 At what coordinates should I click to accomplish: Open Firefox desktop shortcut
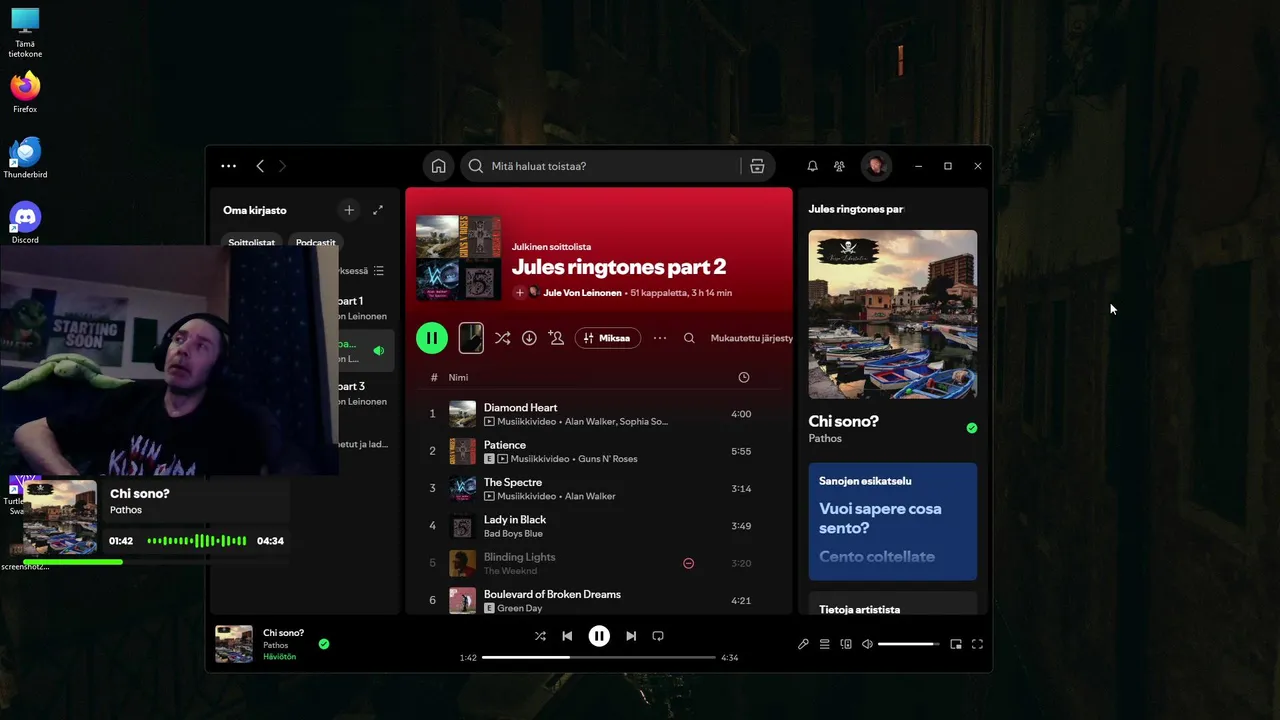point(25,92)
